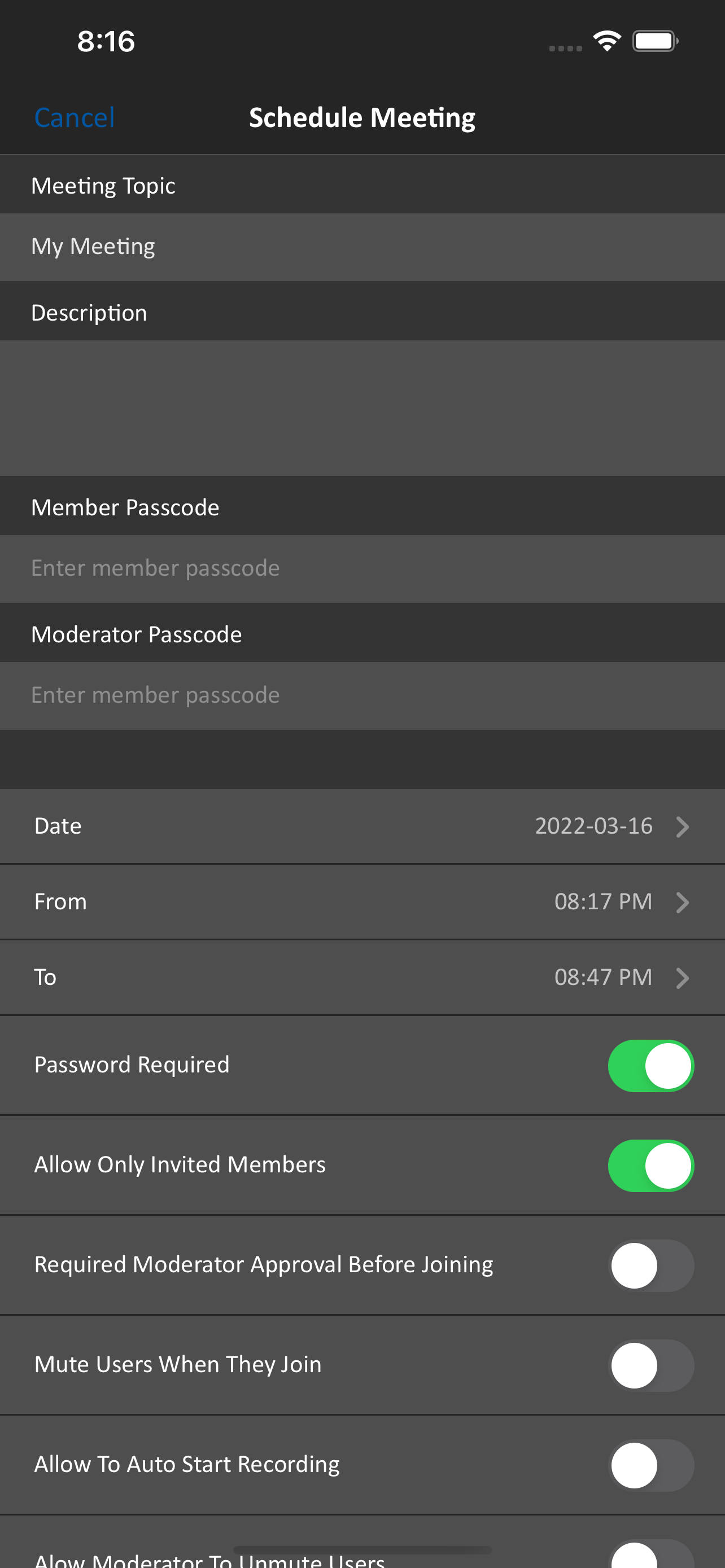The height and width of the screenshot is (1568, 725).
Task: Tap the cellular signal dots icon
Action: coord(566,48)
